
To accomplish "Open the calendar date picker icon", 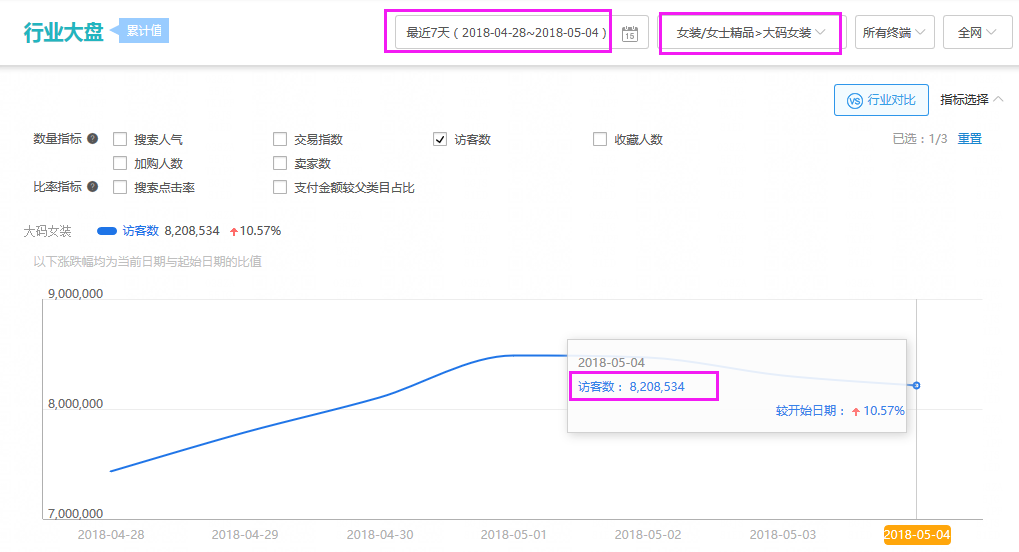I will pyautogui.click(x=630, y=34).
